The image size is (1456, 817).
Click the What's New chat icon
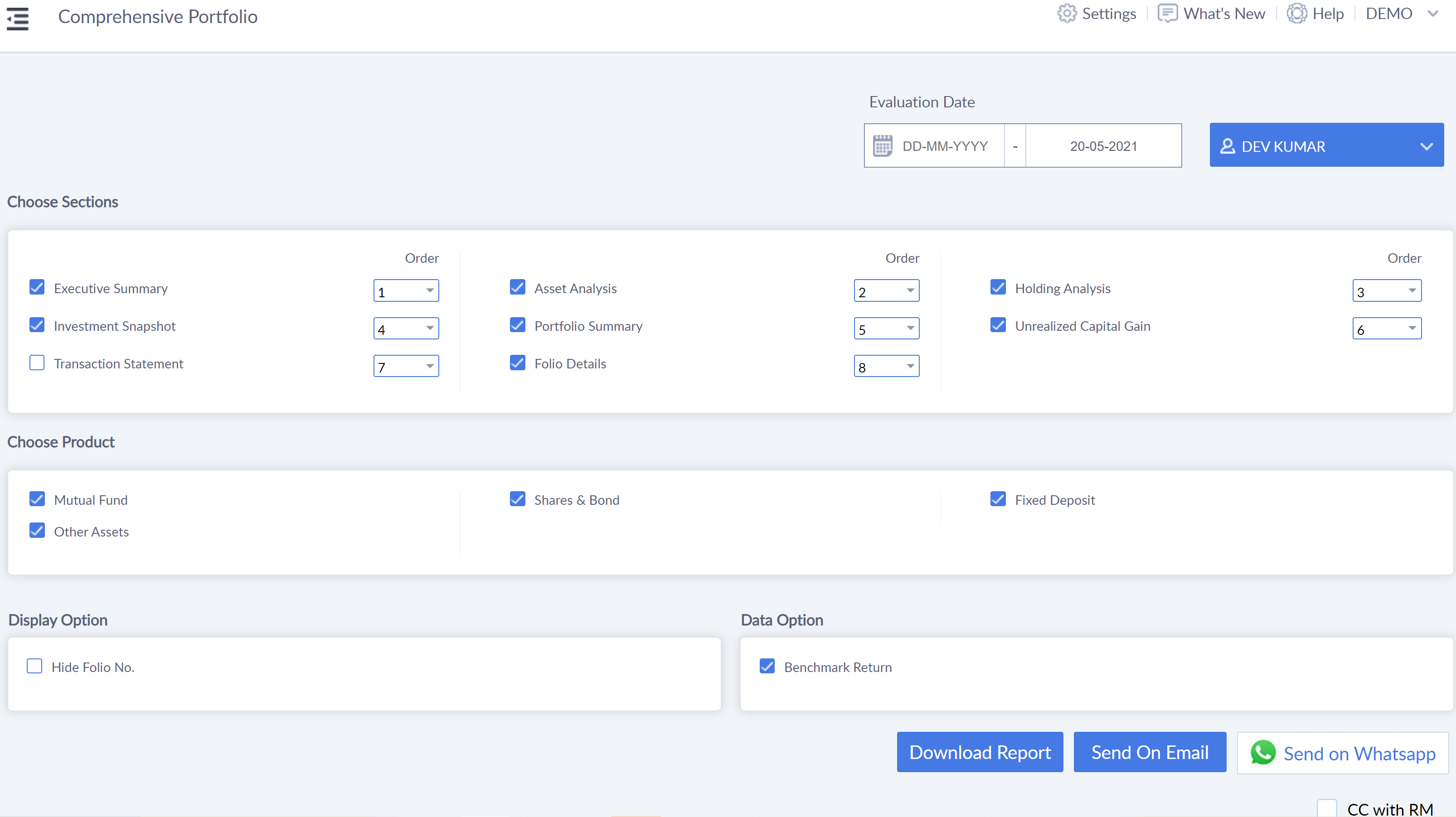pos(1167,14)
